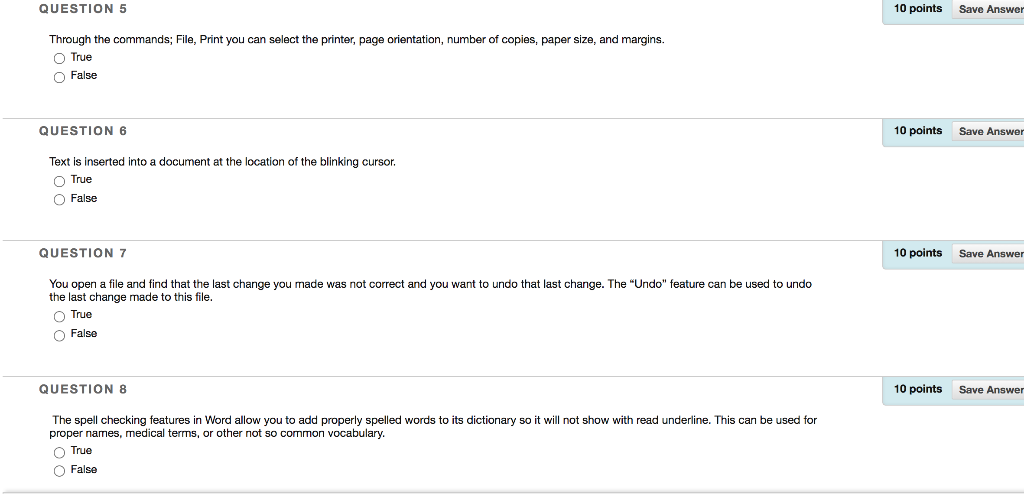Click the 10 points label of Question 5
Viewport: 1024px width, 494px height.
coord(918,8)
